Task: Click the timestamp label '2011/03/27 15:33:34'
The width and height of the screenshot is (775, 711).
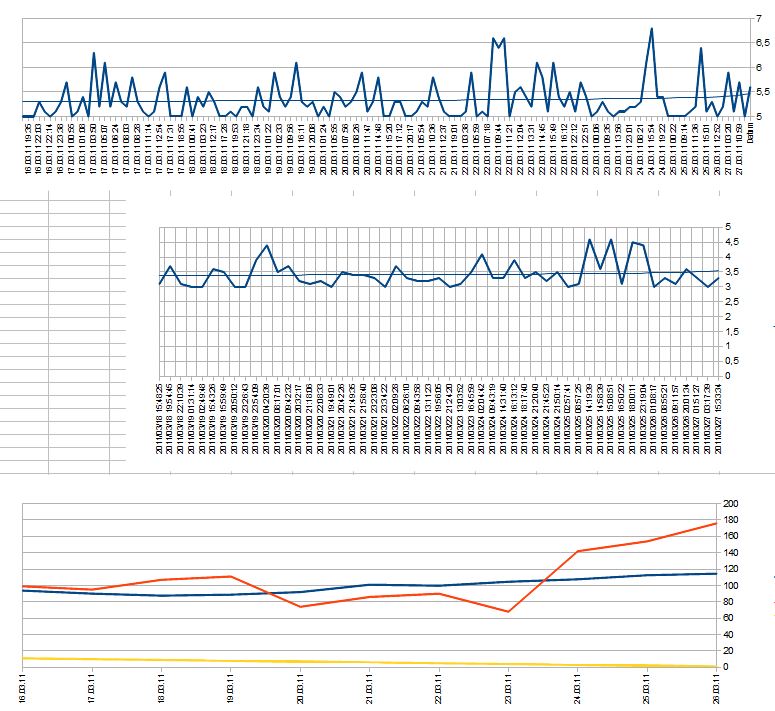Action: 718,418
